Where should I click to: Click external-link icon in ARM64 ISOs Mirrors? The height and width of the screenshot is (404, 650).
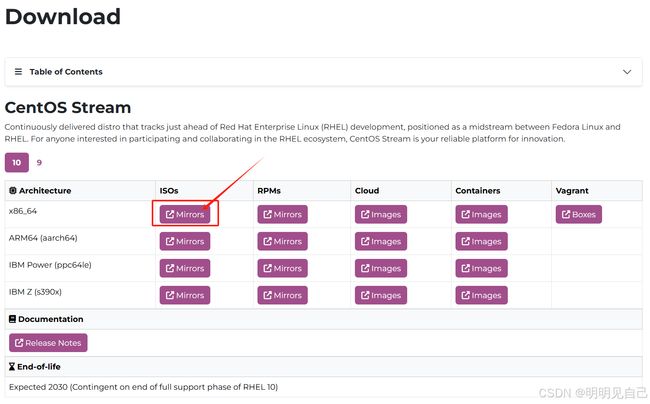pyautogui.click(x=170, y=241)
